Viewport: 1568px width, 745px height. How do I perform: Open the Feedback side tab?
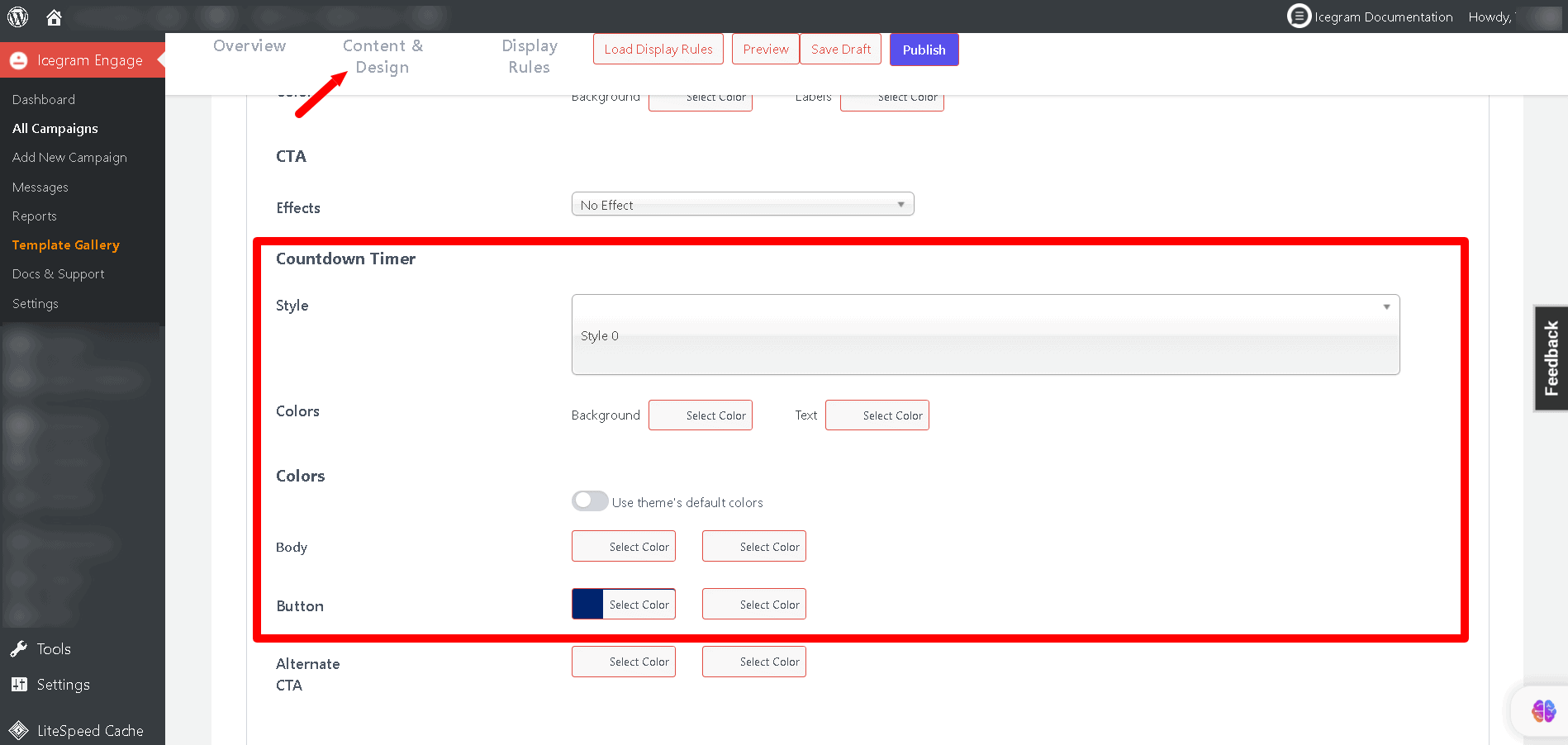[x=1551, y=358]
